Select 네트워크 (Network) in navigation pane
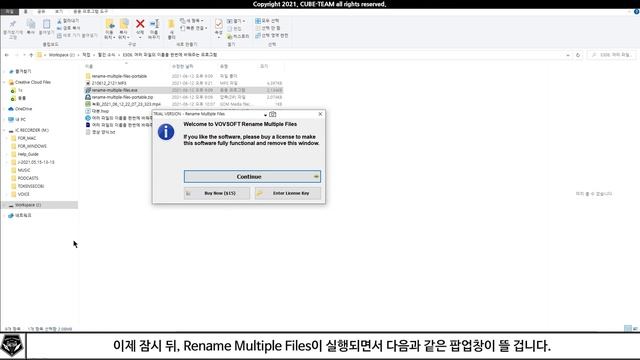The image size is (640, 360). point(20,216)
